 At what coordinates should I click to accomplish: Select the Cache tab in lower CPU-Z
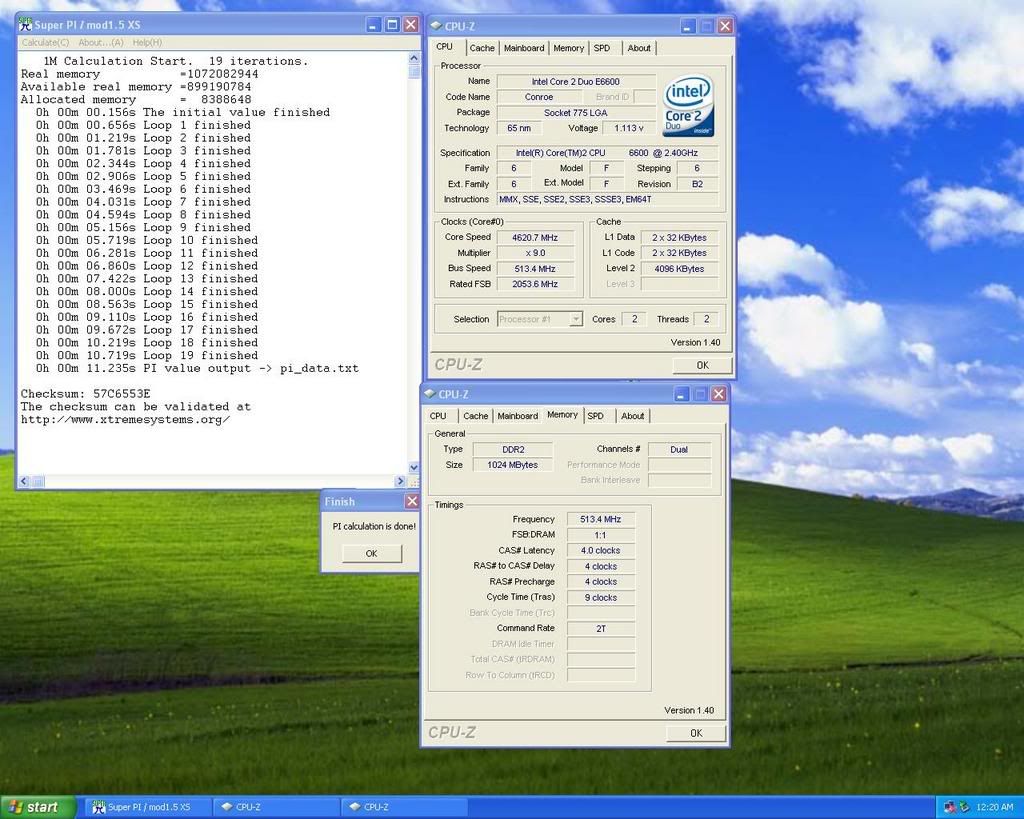tap(475, 416)
